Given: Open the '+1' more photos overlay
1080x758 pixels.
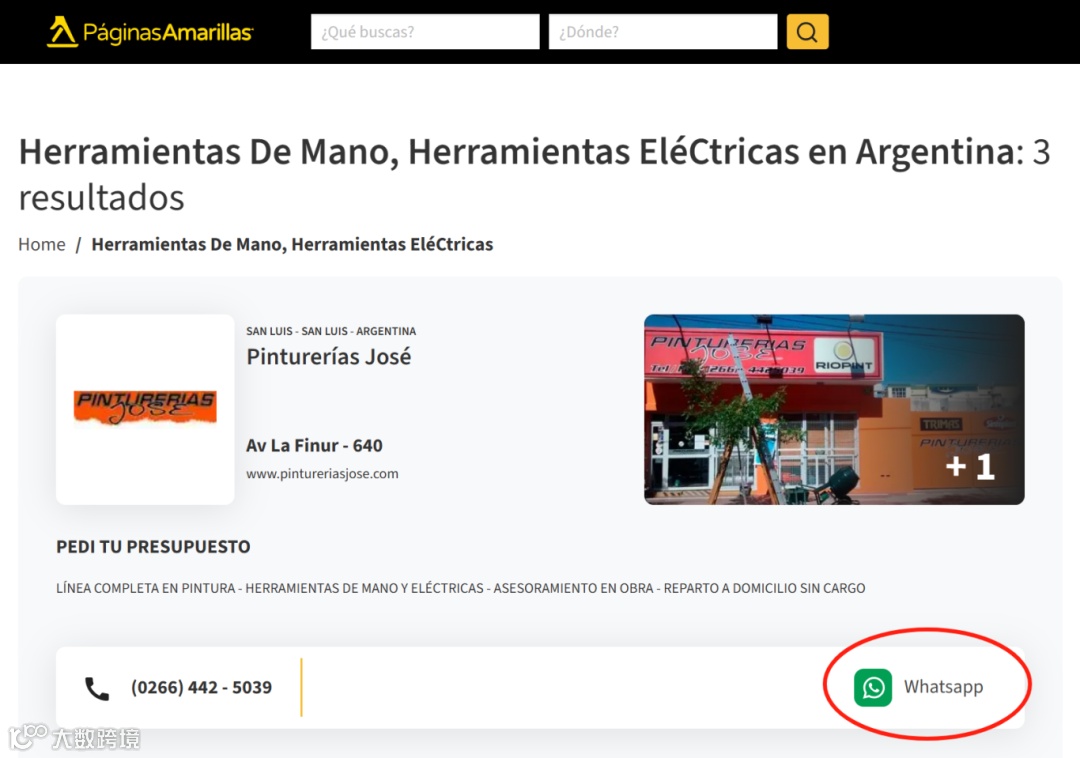Looking at the screenshot, I should coord(970,466).
